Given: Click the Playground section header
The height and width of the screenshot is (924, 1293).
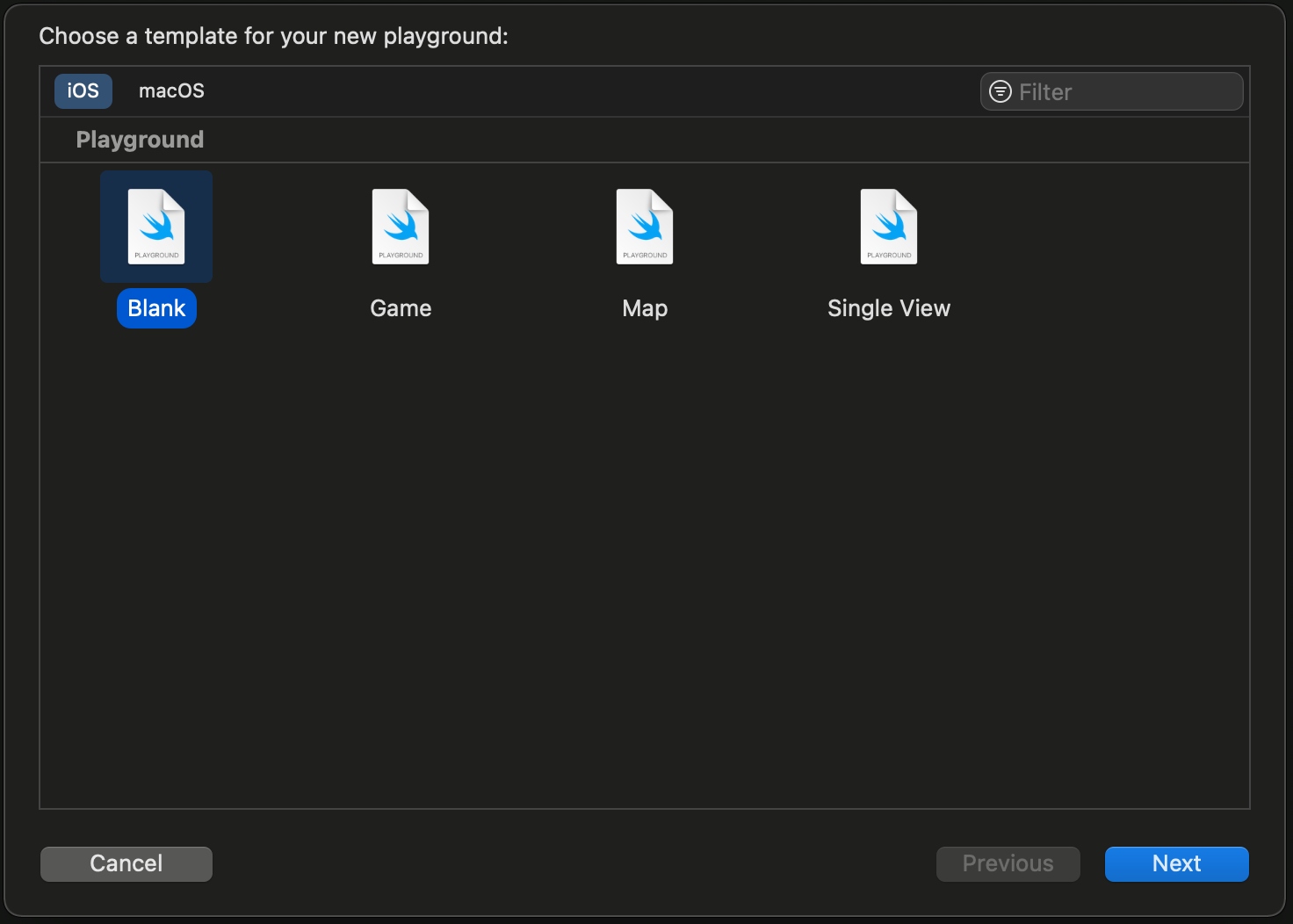Looking at the screenshot, I should click(141, 141).
